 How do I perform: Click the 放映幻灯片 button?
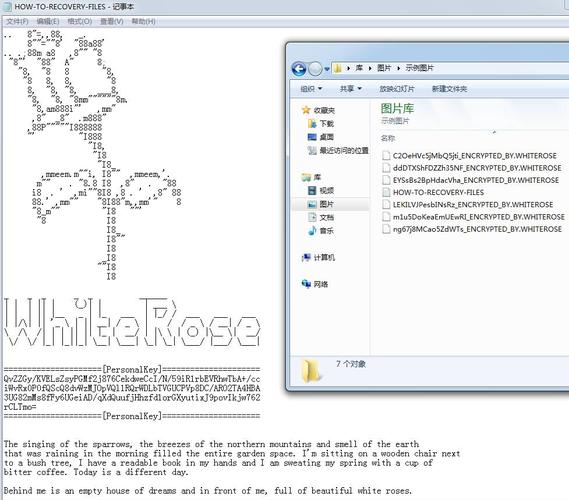pos(397,89)
